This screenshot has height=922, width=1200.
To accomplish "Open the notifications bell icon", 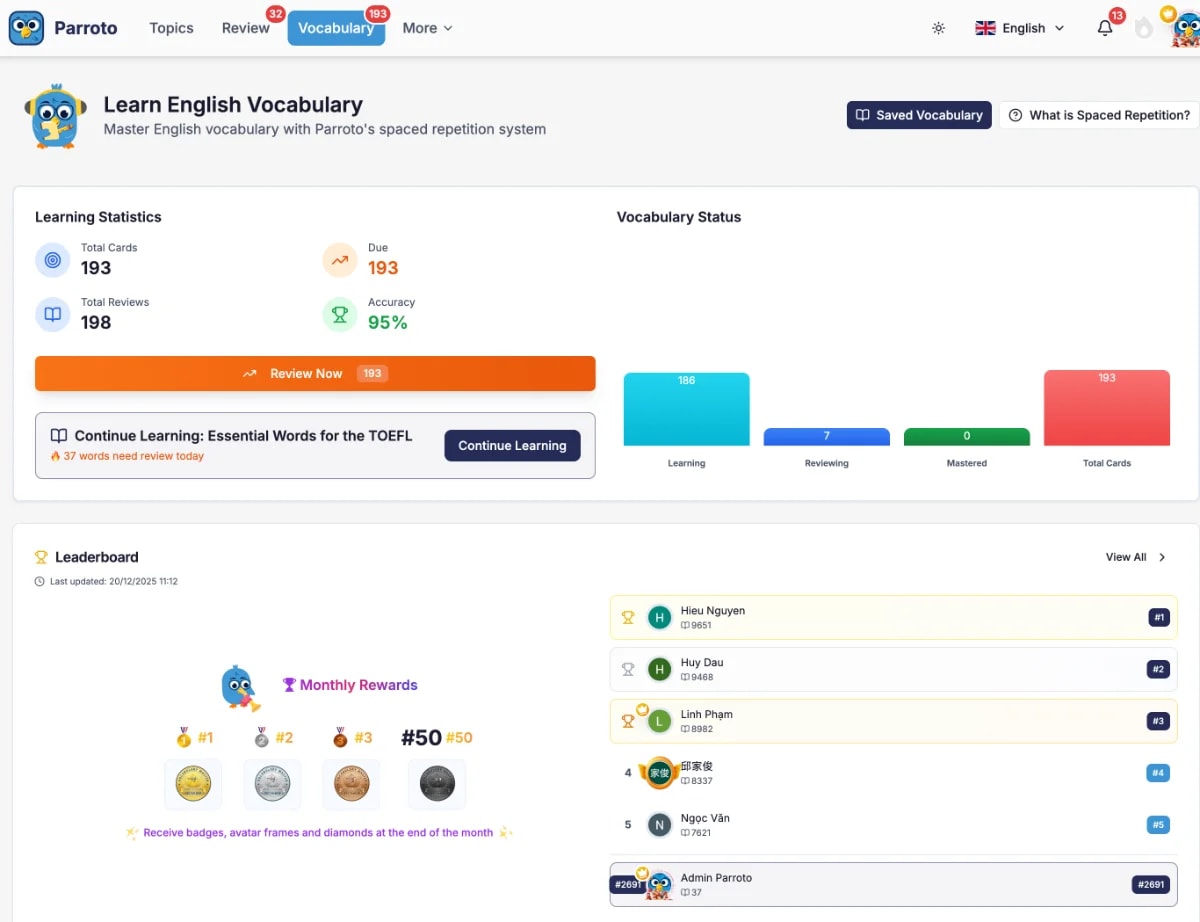I will (1105, 28).
